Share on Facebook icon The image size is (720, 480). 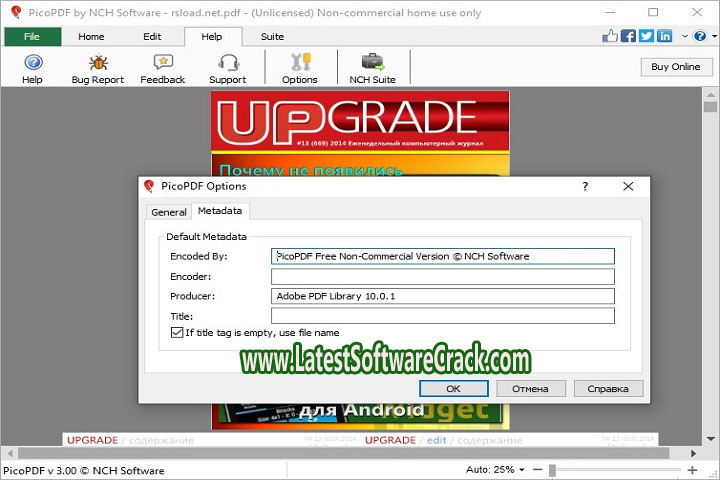[628, 36]
